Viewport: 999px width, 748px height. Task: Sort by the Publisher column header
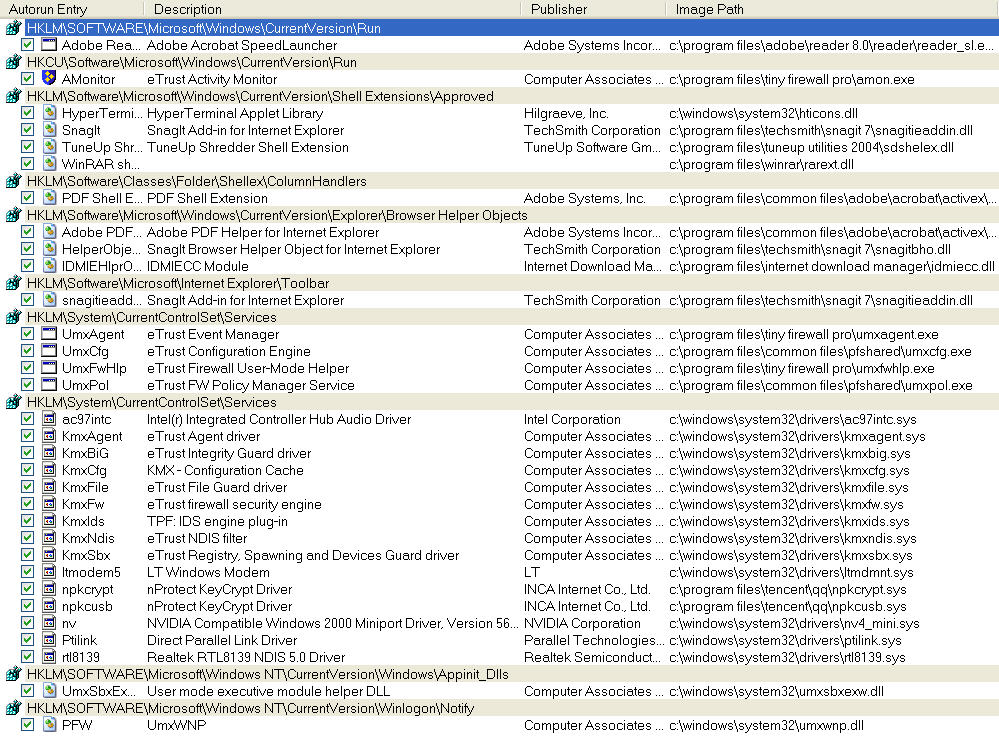[593, 9]
